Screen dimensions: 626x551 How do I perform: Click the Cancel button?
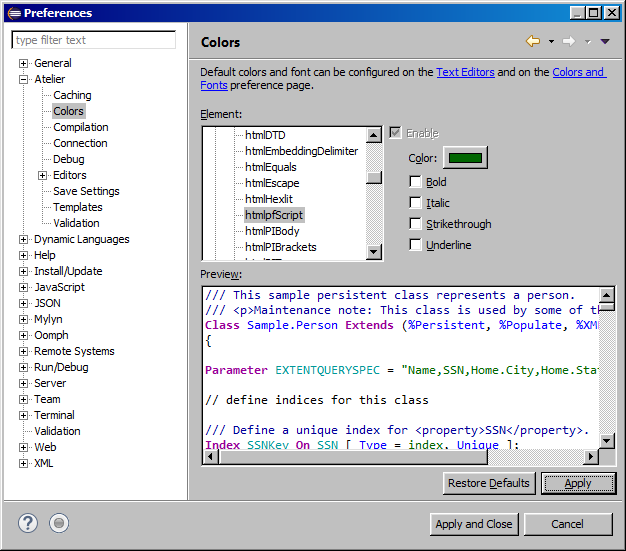point(567,524)
